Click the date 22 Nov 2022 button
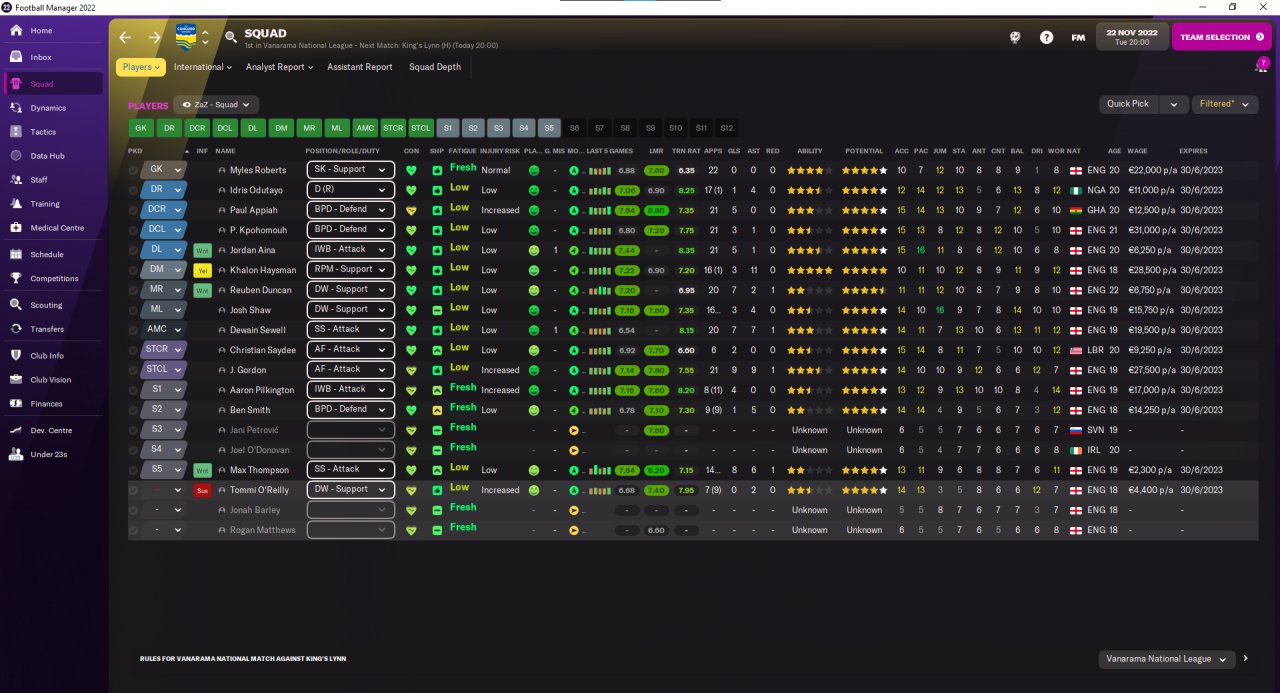 click(1131, 37)
